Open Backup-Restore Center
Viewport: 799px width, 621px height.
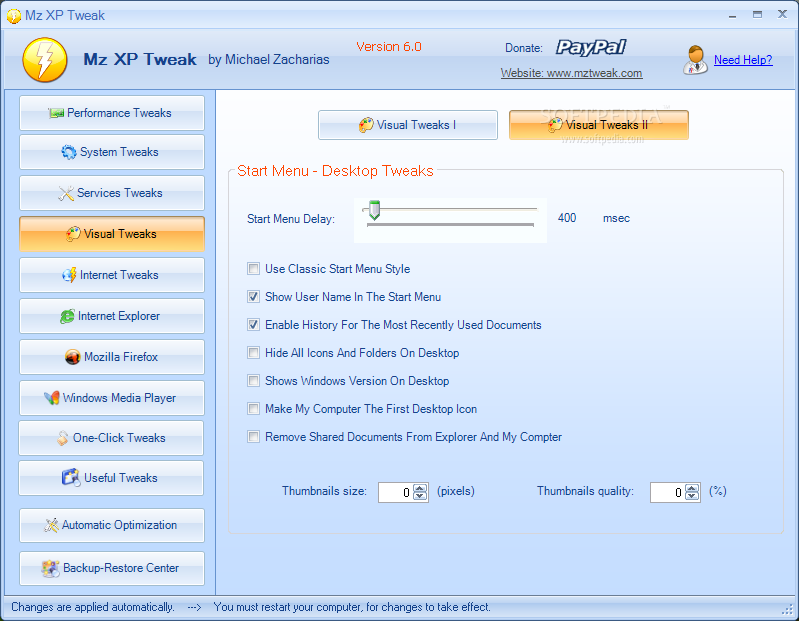(x=112, y=568)
